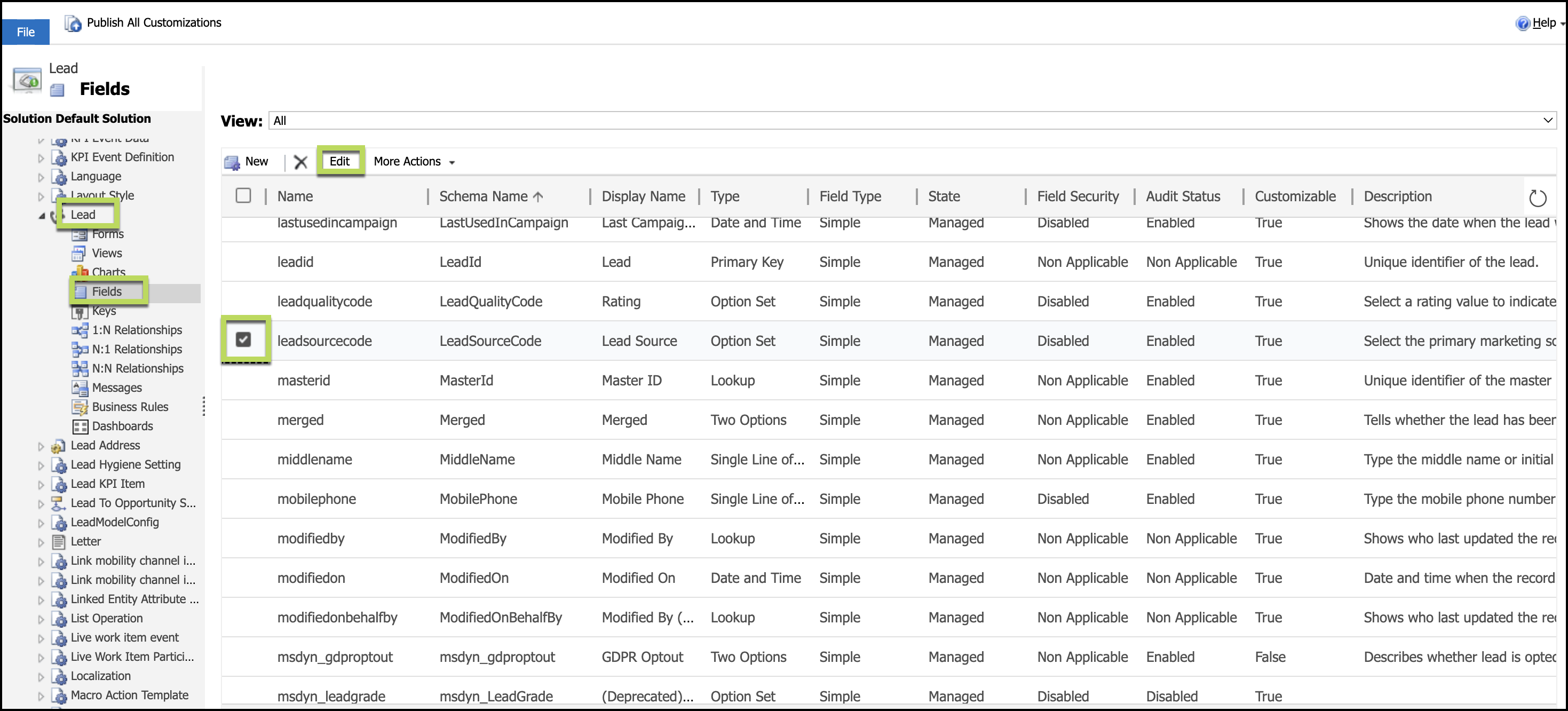The image size is (1568, 711).
Task: Click the refresh icon in grid header
Action: click(1537, 198)
